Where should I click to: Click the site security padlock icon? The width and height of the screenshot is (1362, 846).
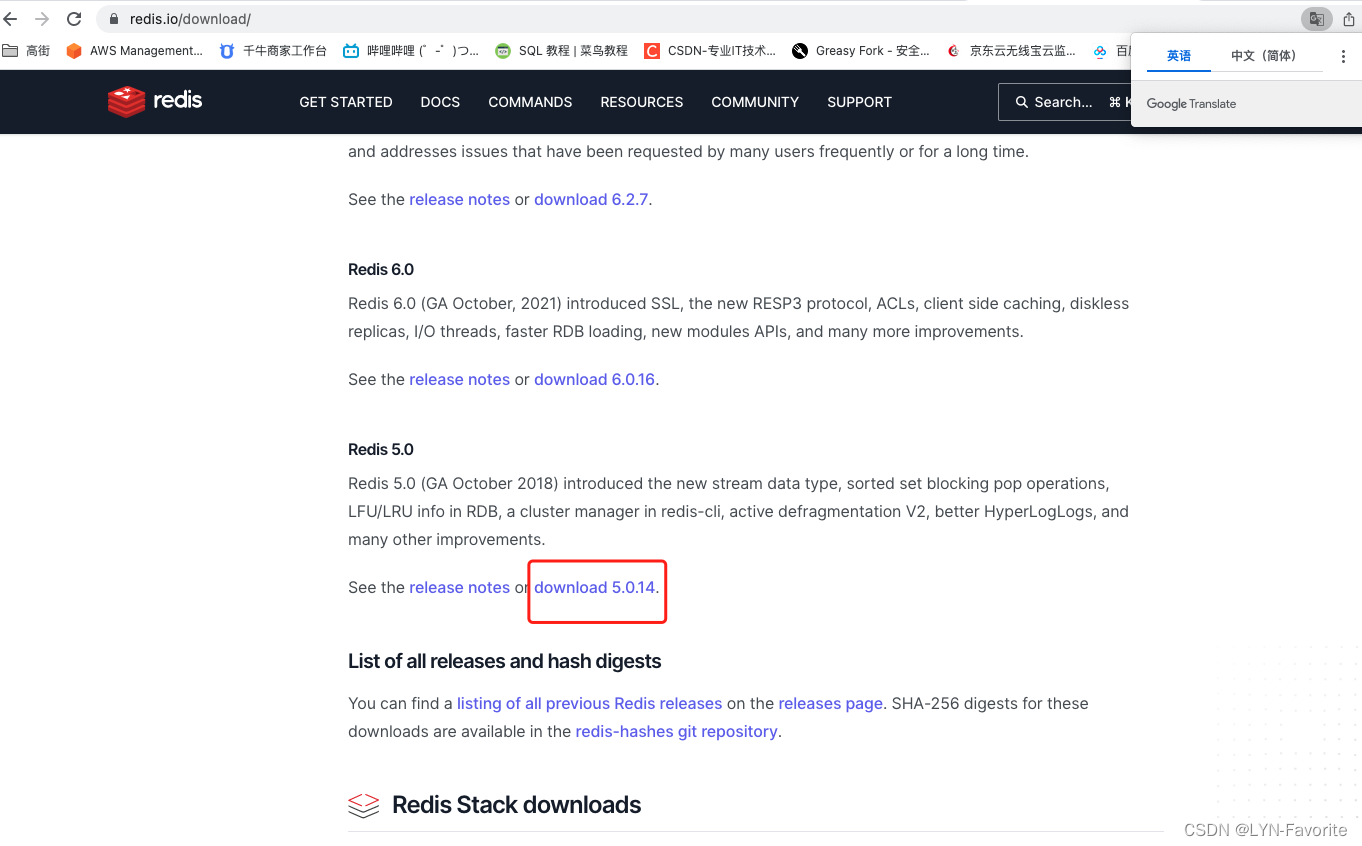click(113, 18)
